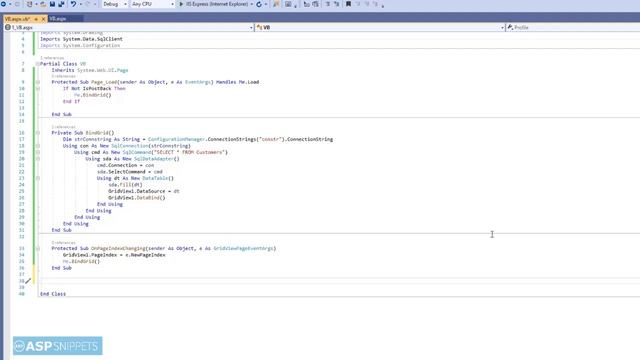640x360 pixels.
Task: Click the Navigate Forward toolbar icon
Action: [x=17, y=4]
